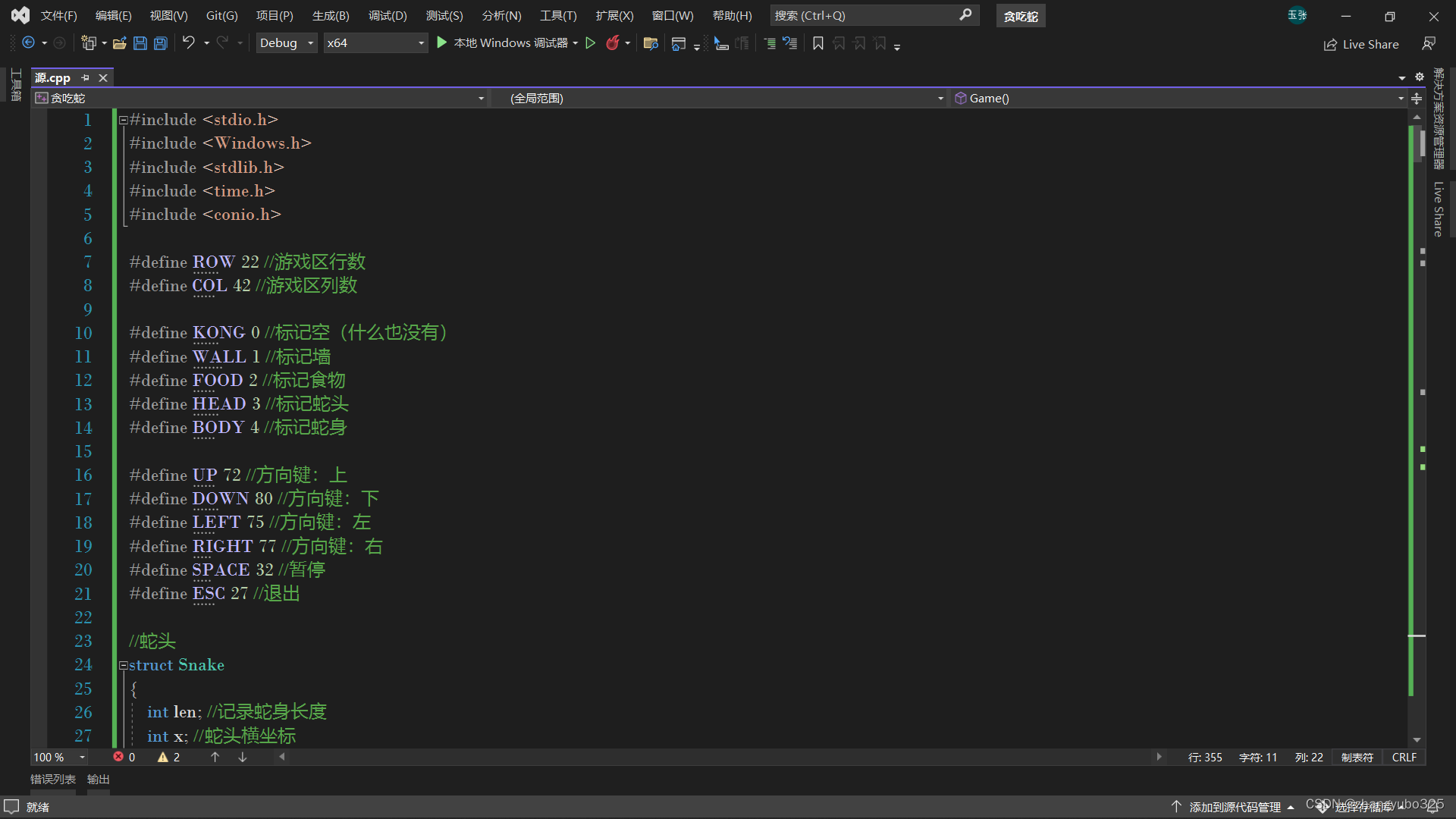The width and height of the screenshot is (1456, 819).
Task: Start without debugging using the green outline arrow
Action: point(591,43)
